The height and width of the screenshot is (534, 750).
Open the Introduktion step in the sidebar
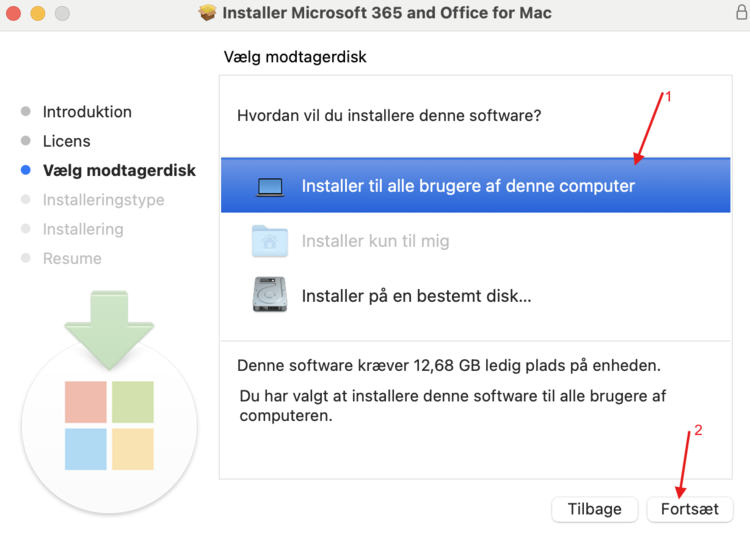[87, 112]
